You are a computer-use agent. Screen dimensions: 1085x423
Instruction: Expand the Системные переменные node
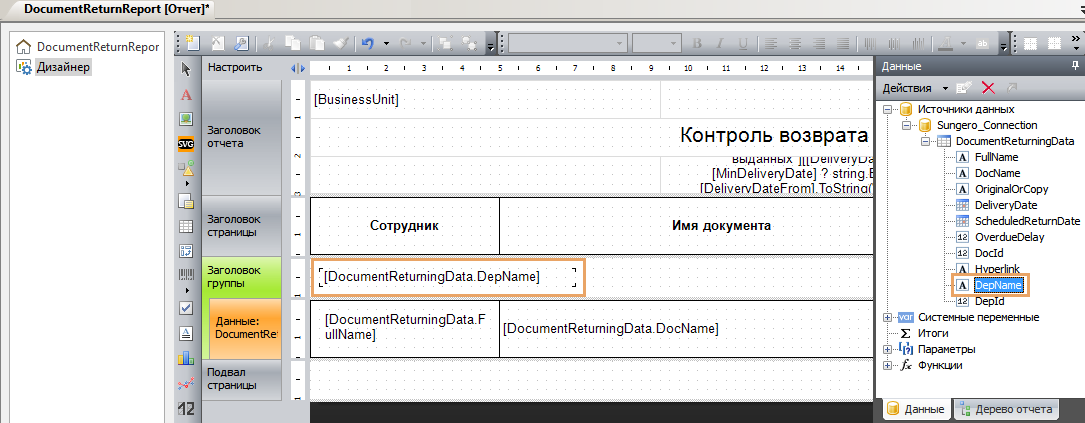pos(887,317)
